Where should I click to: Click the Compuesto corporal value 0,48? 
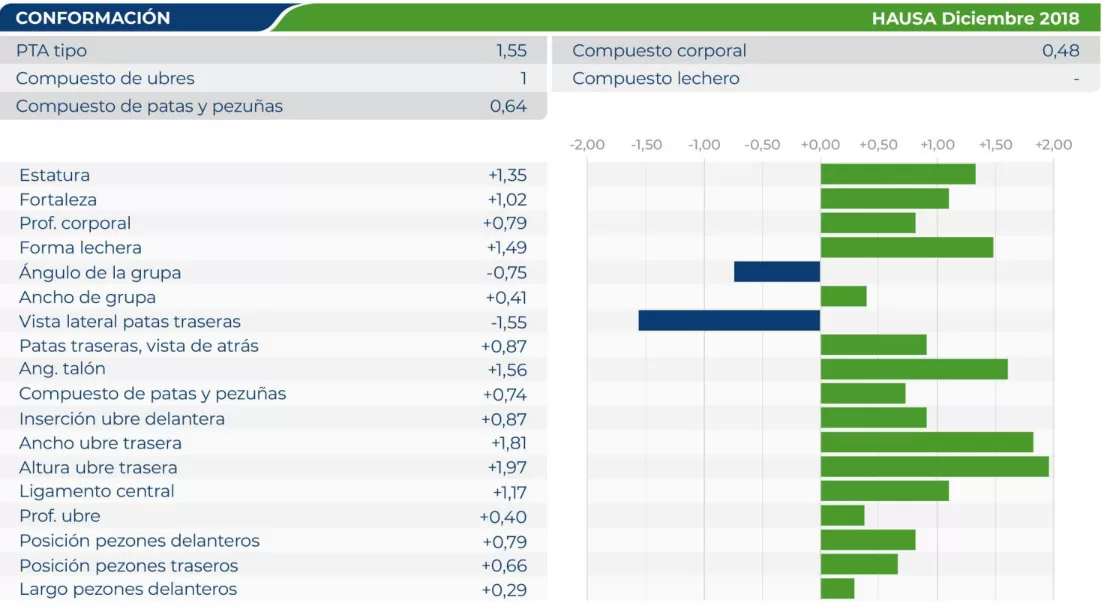tap(1060, 50)
